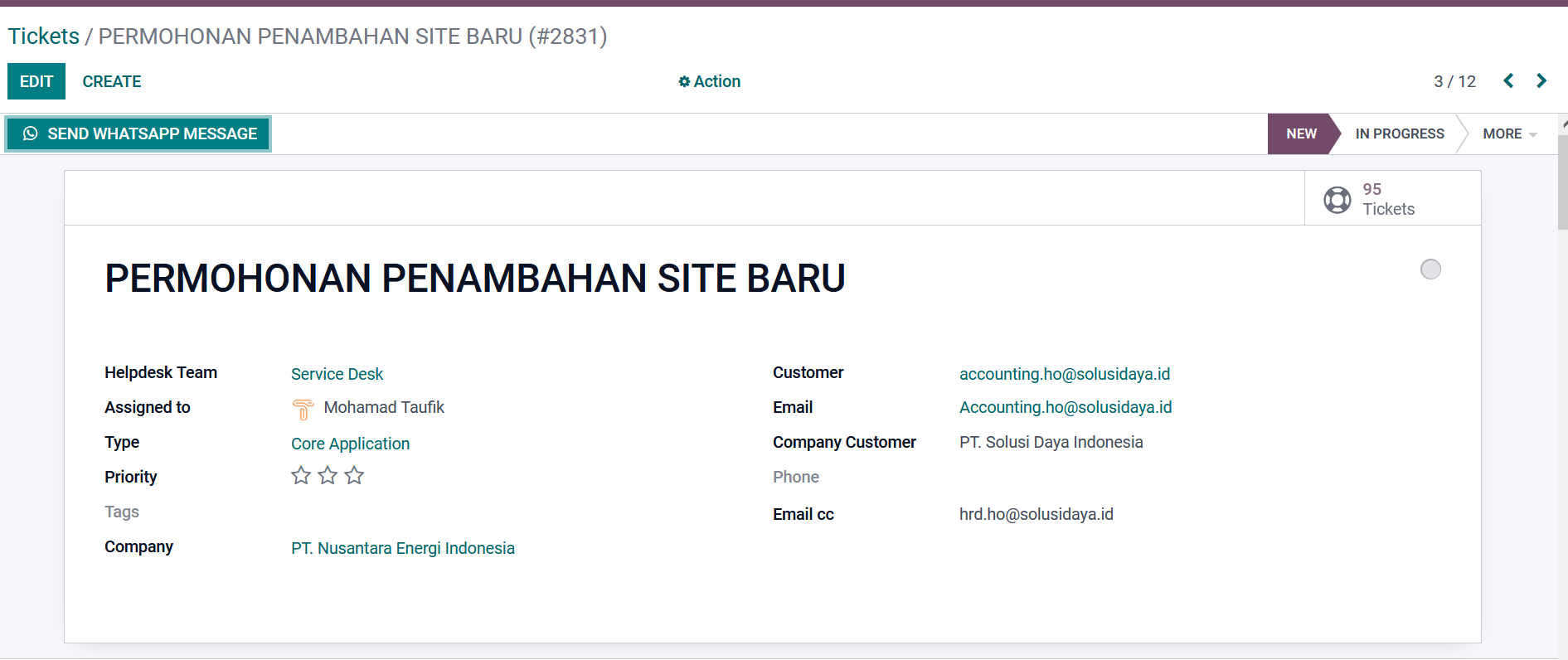Set priority to two stars

(x=328, y=476)
